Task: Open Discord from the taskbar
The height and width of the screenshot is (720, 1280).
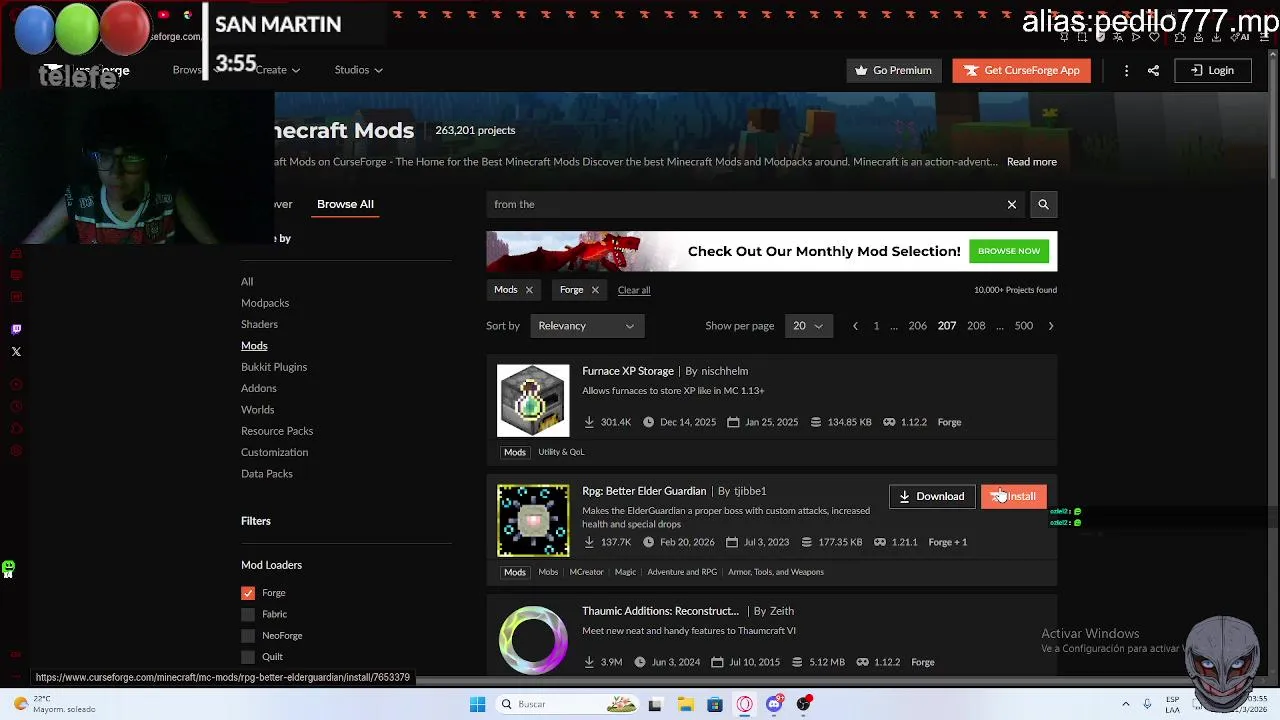Action: click(774, 704)
